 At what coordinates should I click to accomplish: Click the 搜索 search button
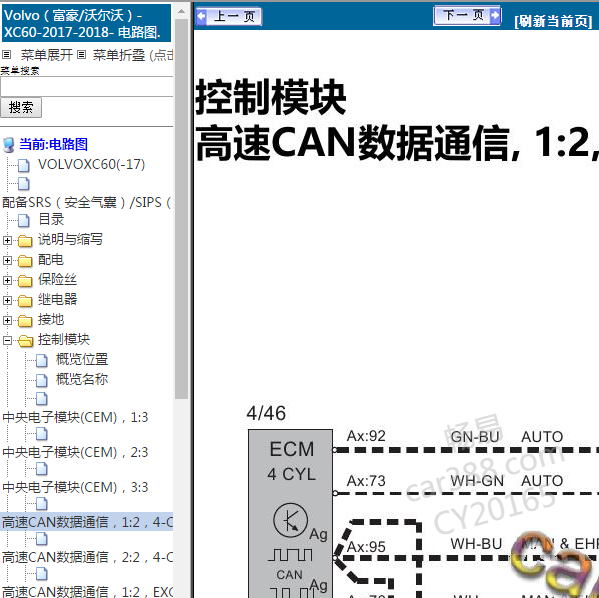click(21, 107)
